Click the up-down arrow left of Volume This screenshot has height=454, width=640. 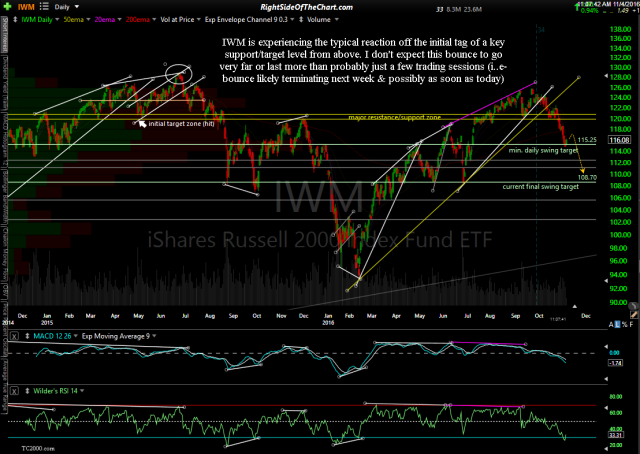coord(301,19)
